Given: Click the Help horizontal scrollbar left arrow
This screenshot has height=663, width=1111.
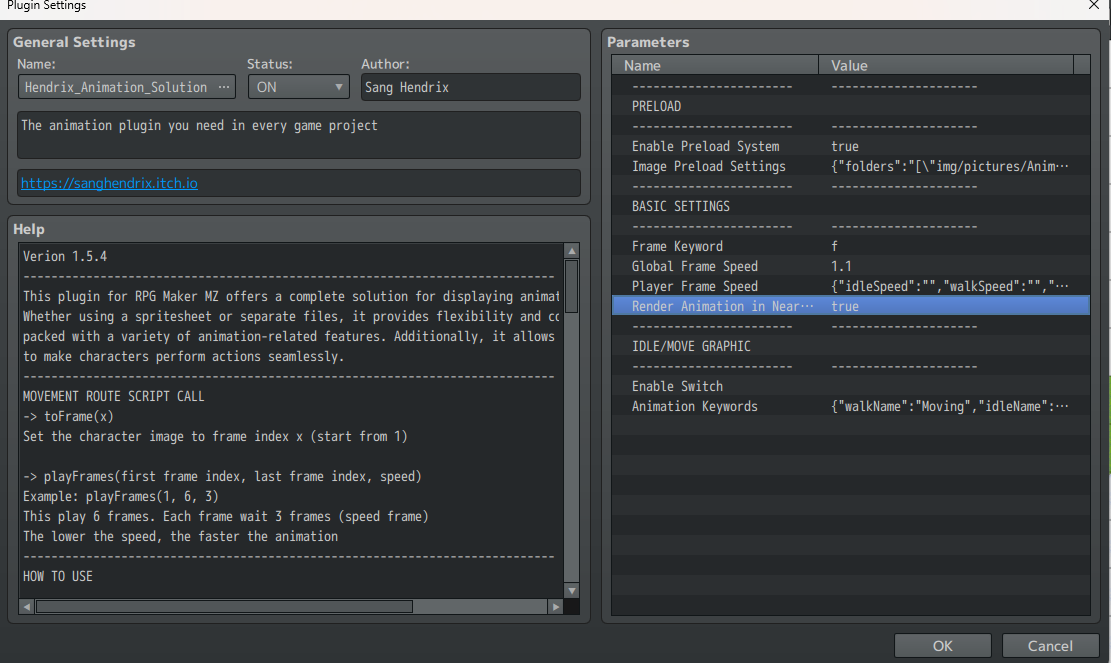Looking at the screenshot, I should tap(27, 606).
